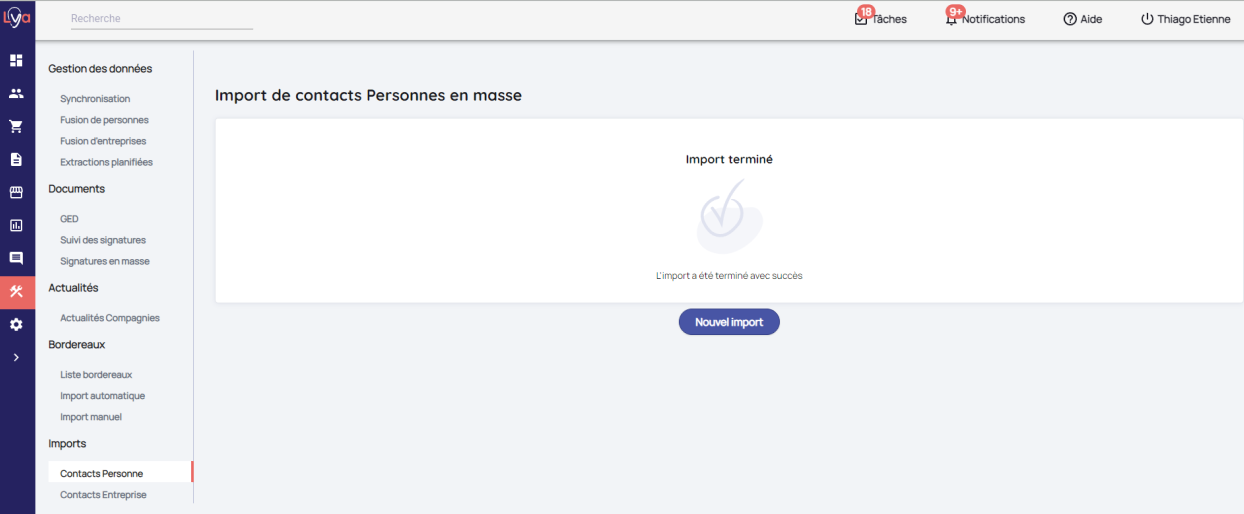
Task: Open the document icon in sidebar
Action: 16,160
